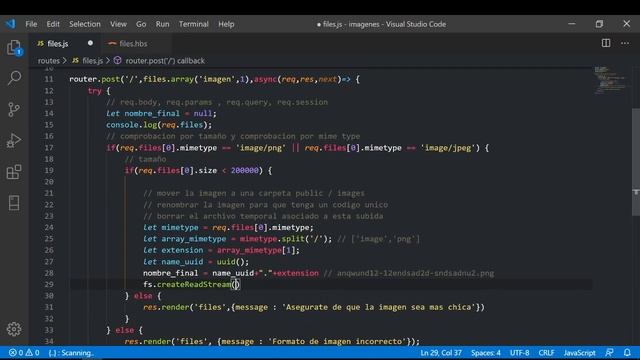
Task: Click the vertical editor scrollbar
Action: [636, 162]
